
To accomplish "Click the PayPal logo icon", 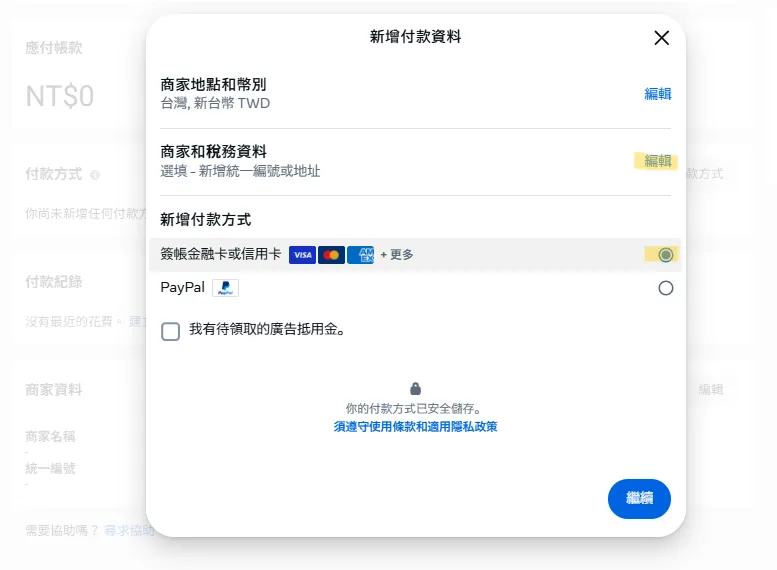I will pyautogui.click(x=225, y=288).
